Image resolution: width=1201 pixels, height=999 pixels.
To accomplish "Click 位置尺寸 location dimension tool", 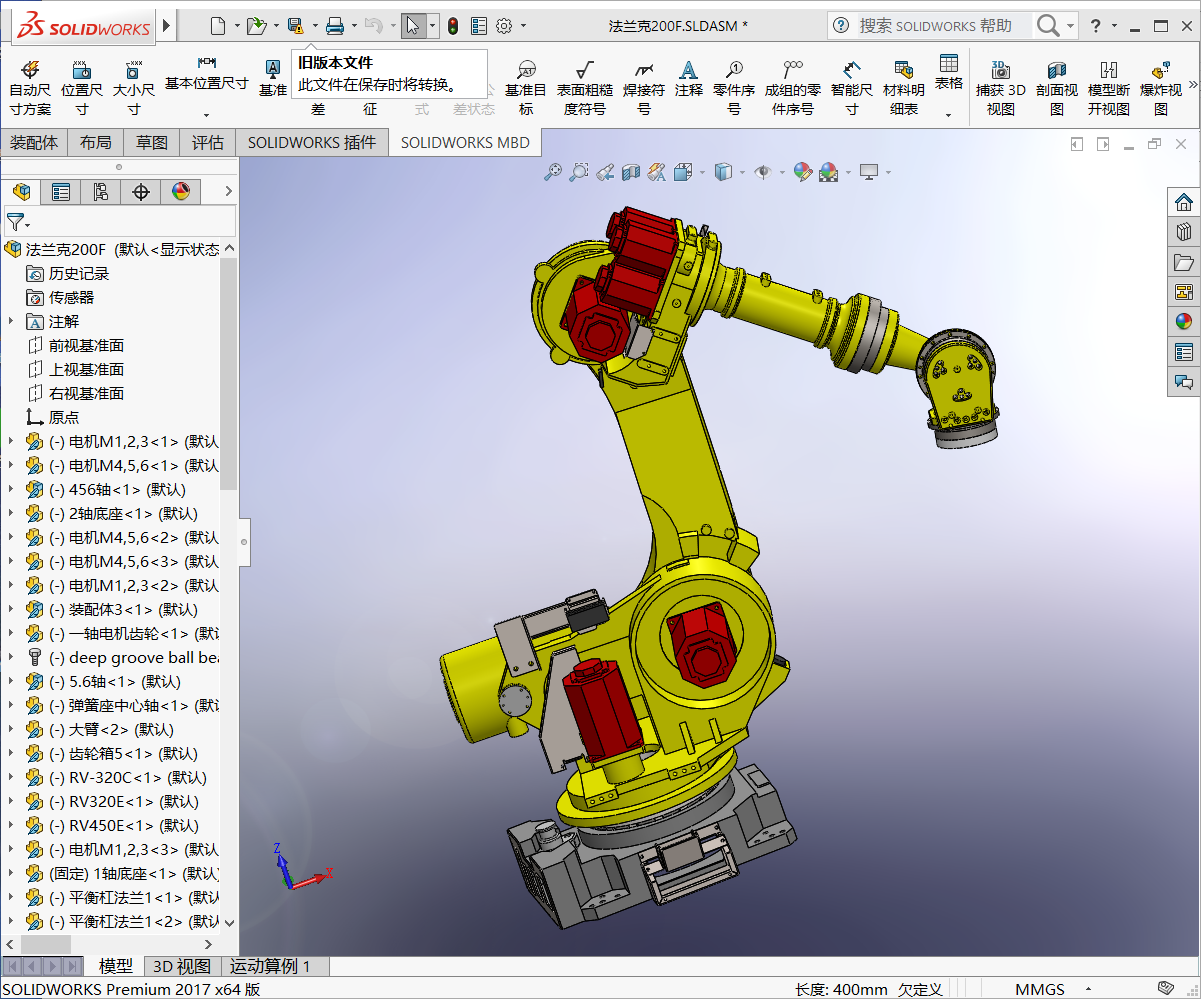I will pos(82,88).
